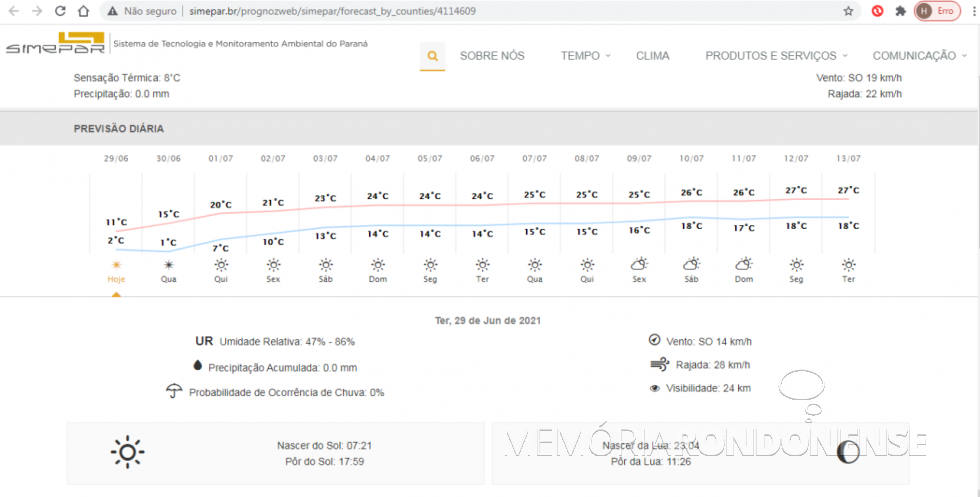Image resolution: width=980 pixels, height=497 pixels.
Task: Expand the PRODUTOS E SERVIÇOS menu
Action: pos(776,56)
